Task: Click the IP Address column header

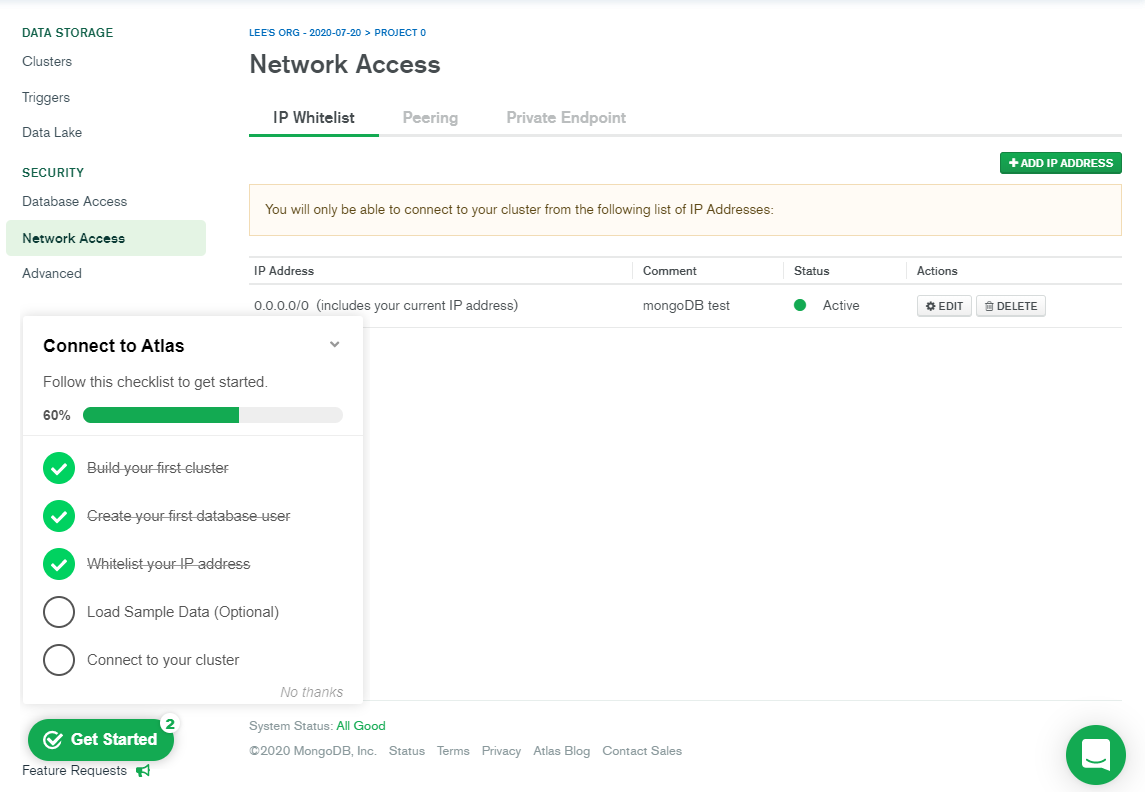Action: (284, 271)
